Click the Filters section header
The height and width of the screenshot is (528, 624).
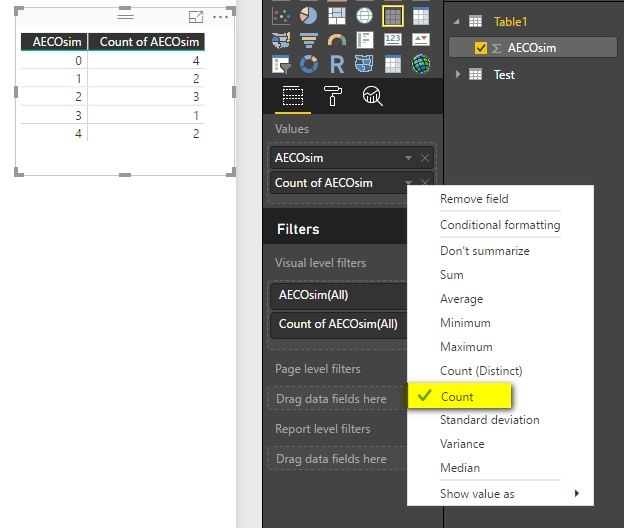[298, 229]
